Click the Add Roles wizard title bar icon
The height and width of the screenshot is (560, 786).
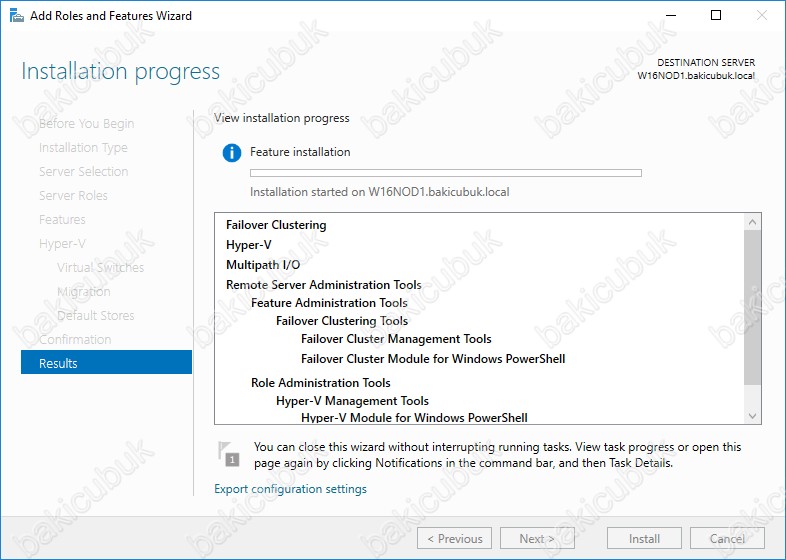(x=16, y=16)
